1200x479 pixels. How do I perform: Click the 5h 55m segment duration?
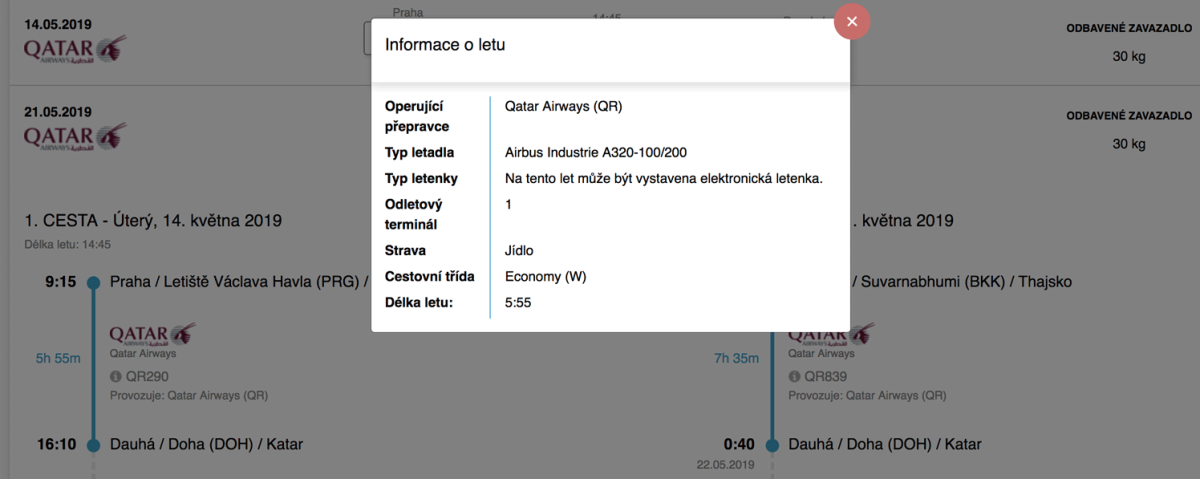58,358
